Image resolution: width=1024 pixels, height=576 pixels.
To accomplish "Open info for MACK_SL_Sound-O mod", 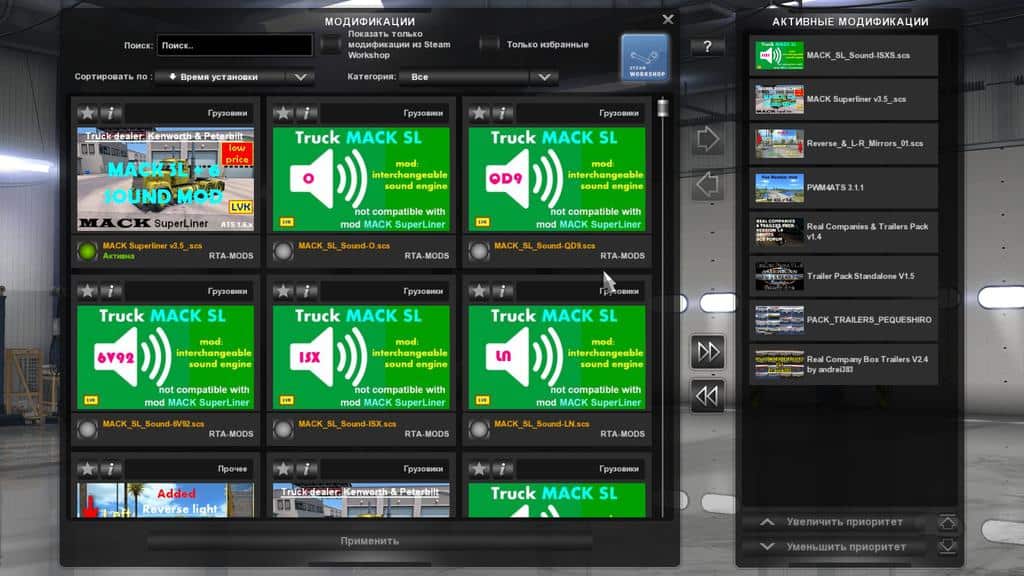I will [307, 113].
